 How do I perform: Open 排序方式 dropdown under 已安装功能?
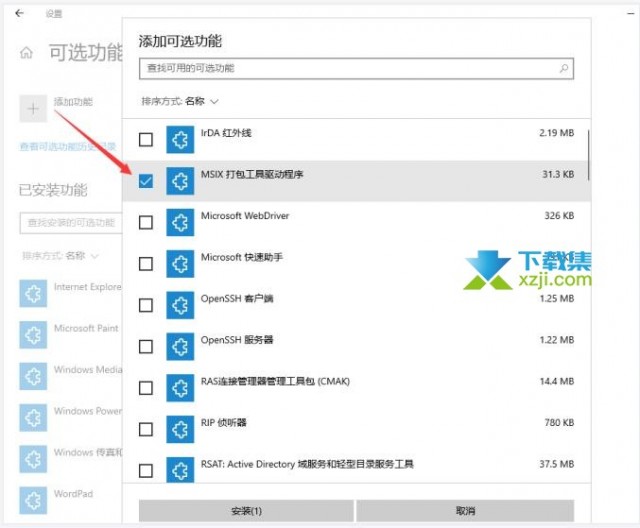[x=60, y=256]
